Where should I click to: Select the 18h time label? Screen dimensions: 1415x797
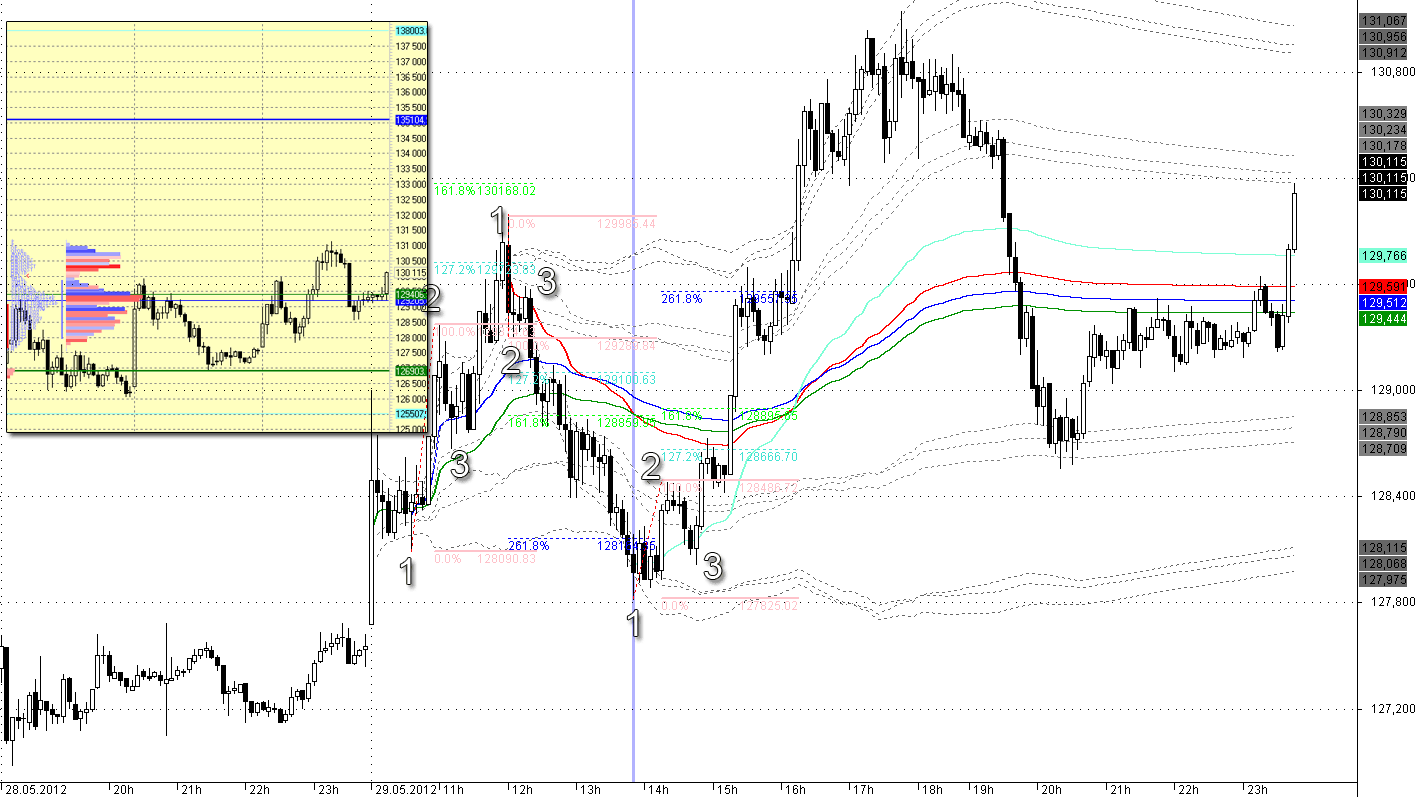[x=932, y=789]
